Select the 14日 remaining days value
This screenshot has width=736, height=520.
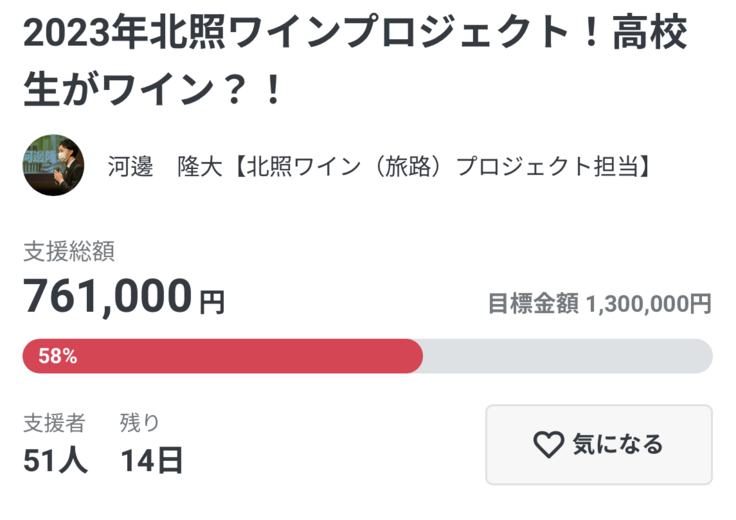152,460
